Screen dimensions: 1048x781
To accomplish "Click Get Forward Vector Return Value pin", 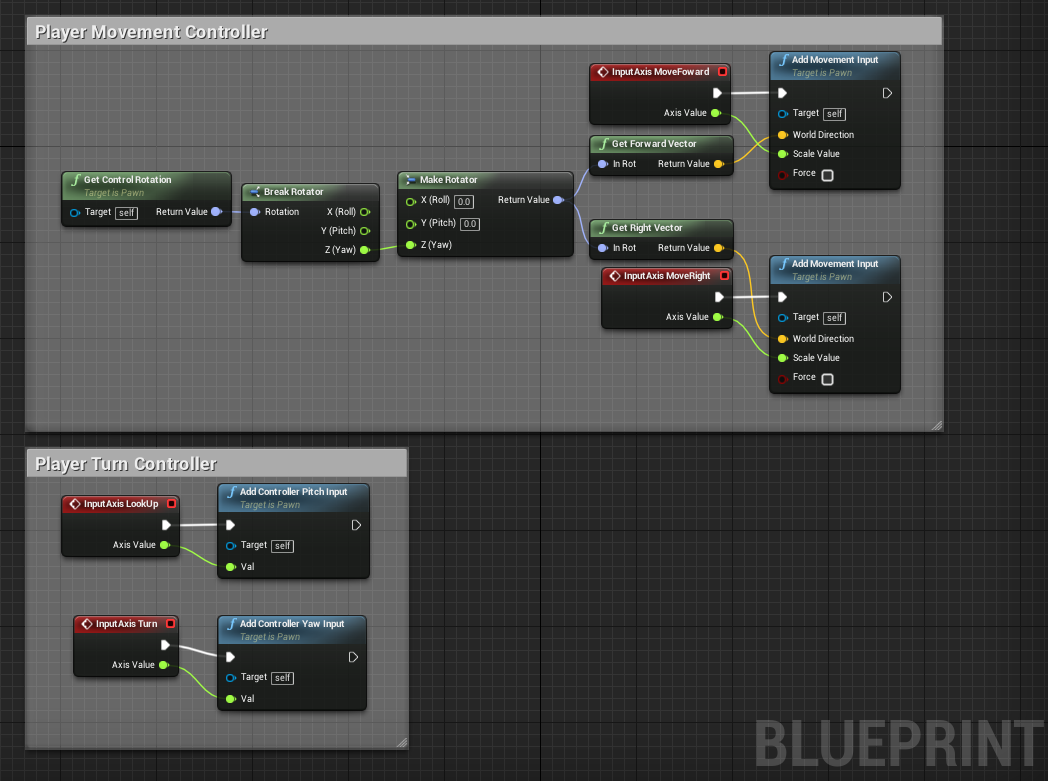I will coord(719,164).
